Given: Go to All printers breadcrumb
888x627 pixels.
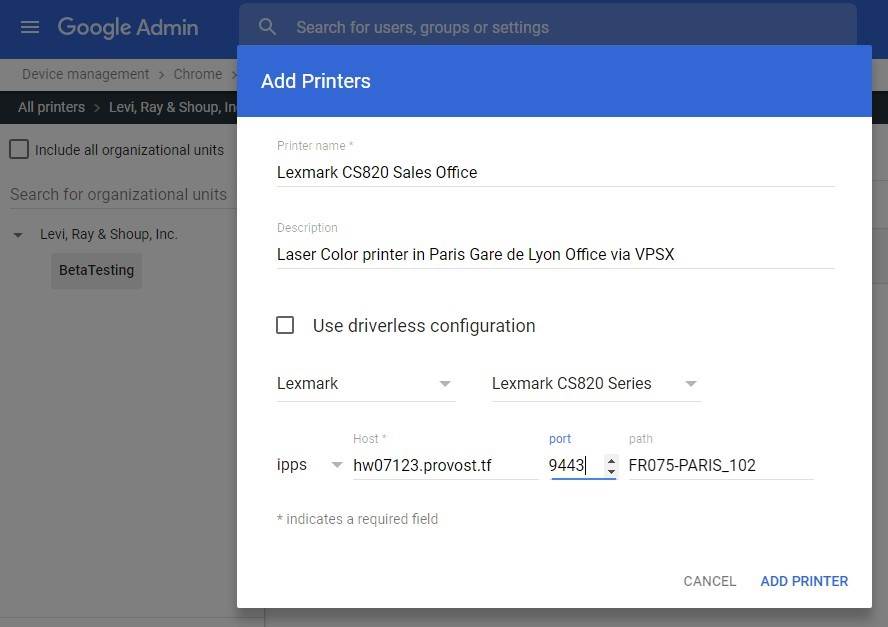Looking at the screenshot, I should (52, 107).
